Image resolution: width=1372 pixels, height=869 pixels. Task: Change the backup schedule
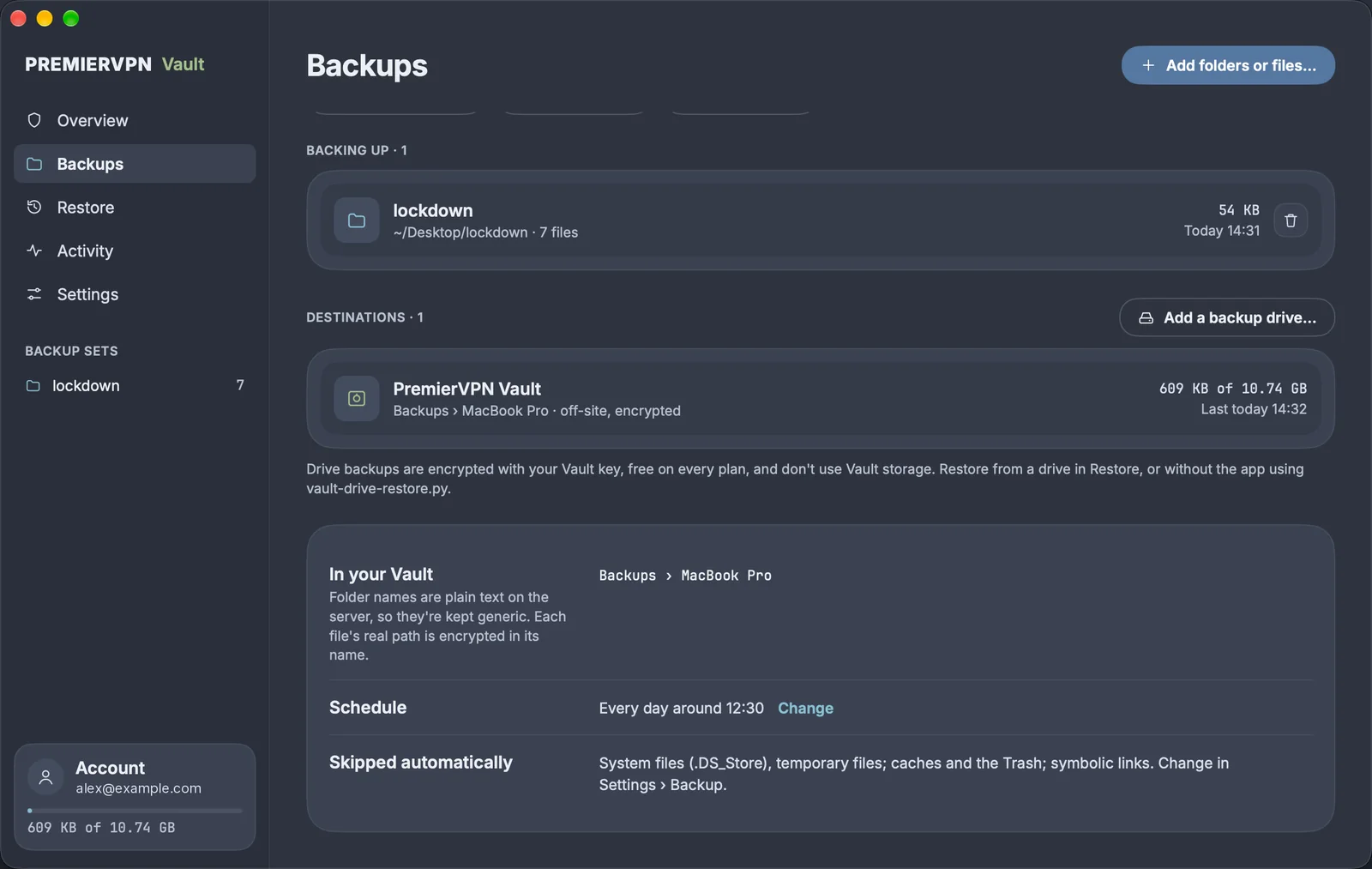(x=805, y=708)
